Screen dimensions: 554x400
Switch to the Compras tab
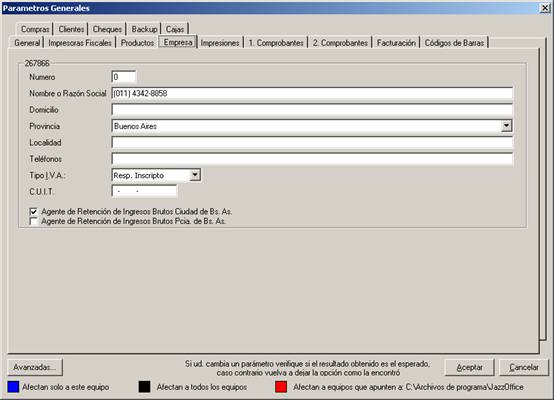35,29
